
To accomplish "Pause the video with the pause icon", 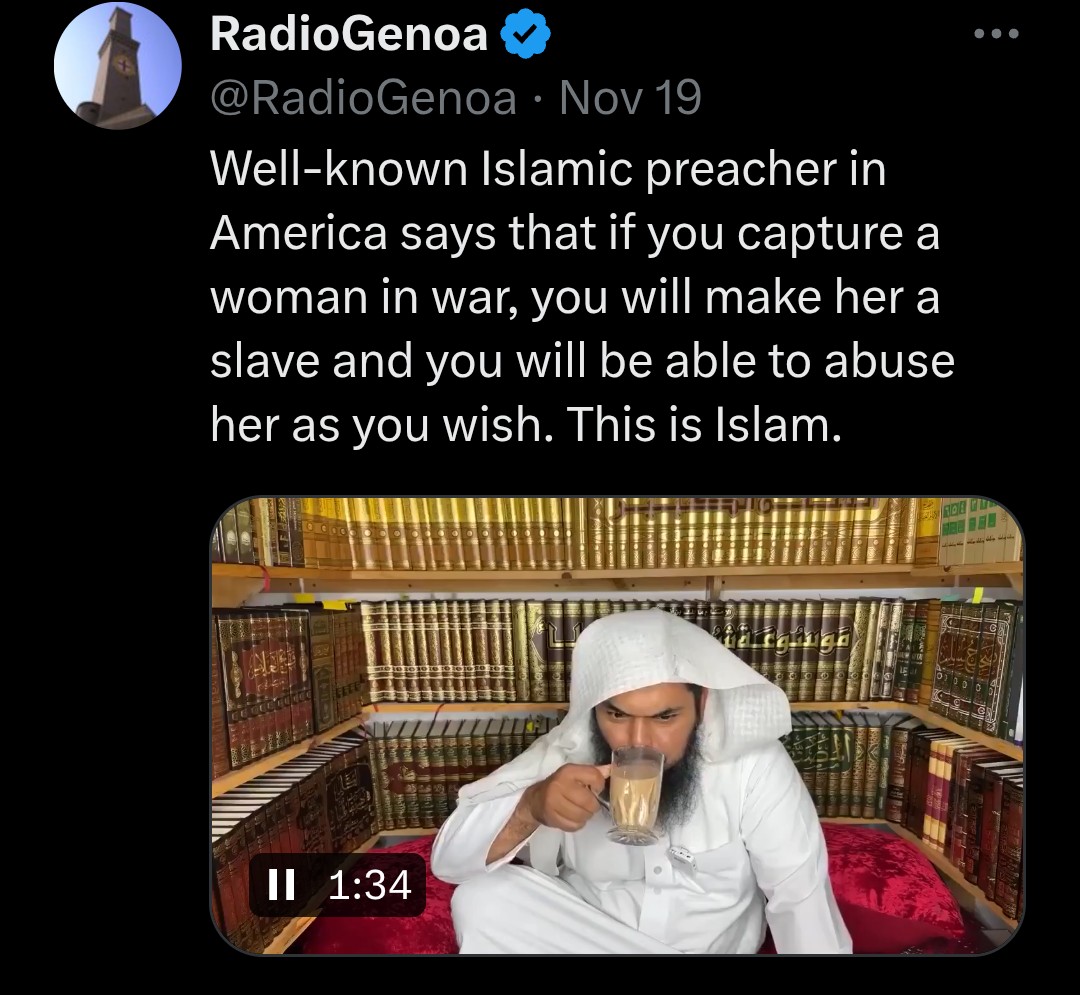I will tap(281, 885).
